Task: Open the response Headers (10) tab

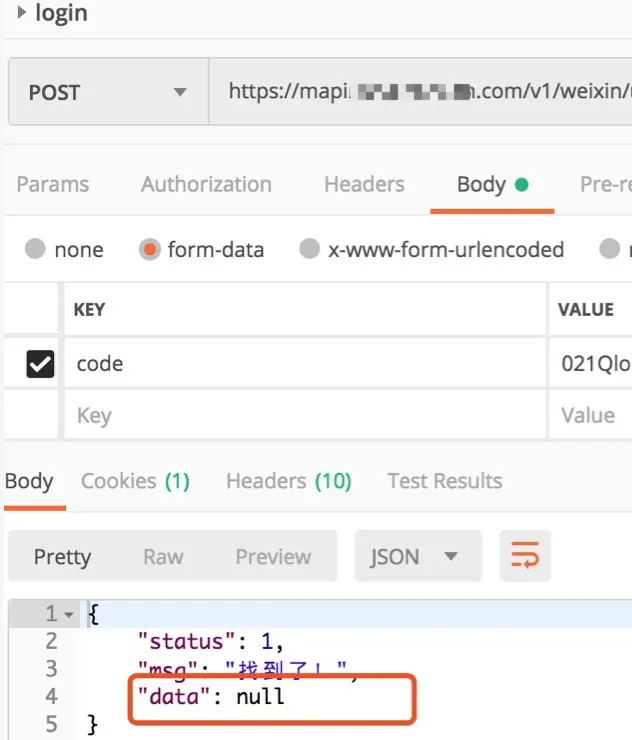Action: click(x=288, y=481)
